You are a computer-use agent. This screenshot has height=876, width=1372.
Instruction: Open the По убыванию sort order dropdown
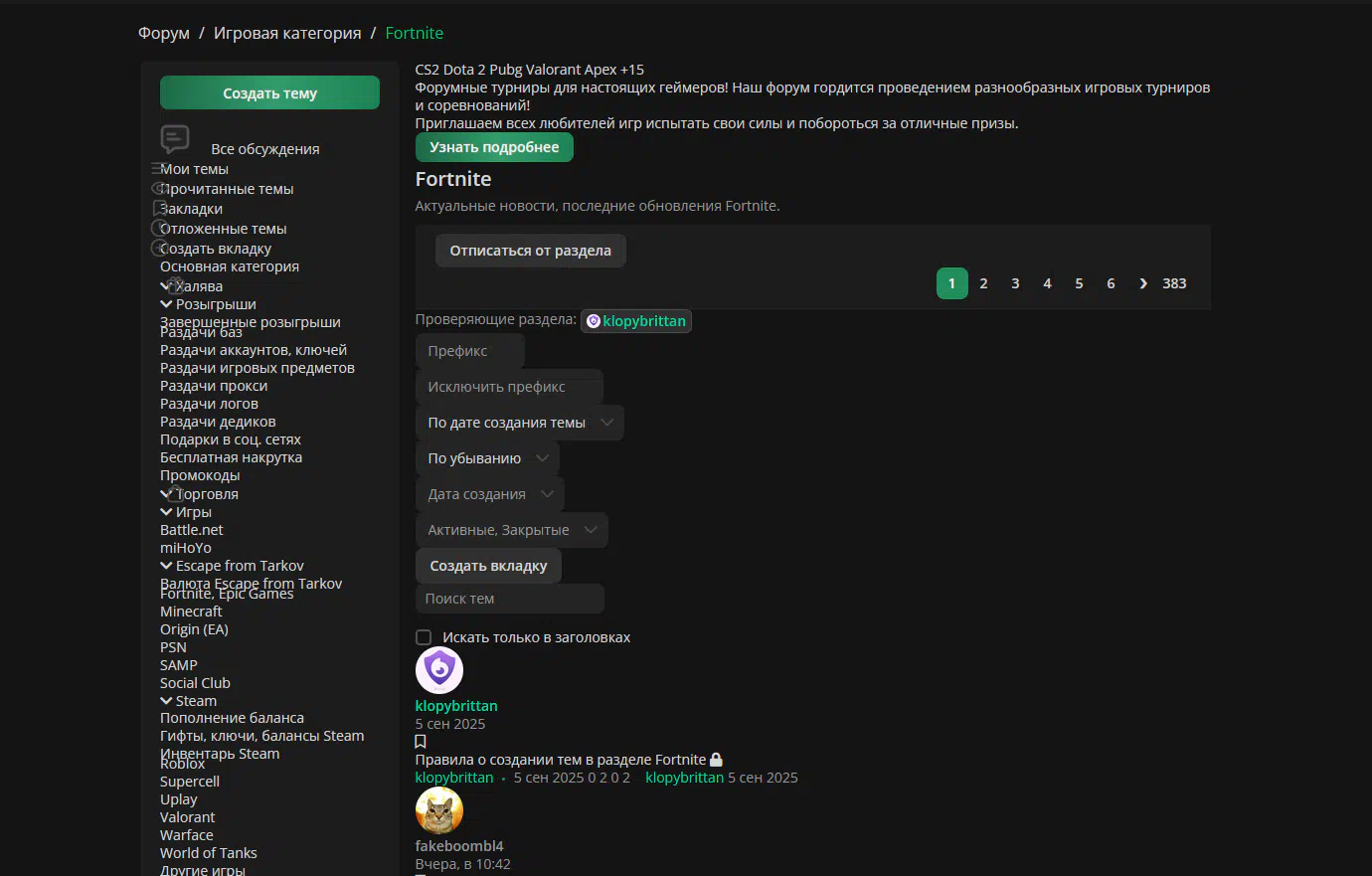[487, 458]
